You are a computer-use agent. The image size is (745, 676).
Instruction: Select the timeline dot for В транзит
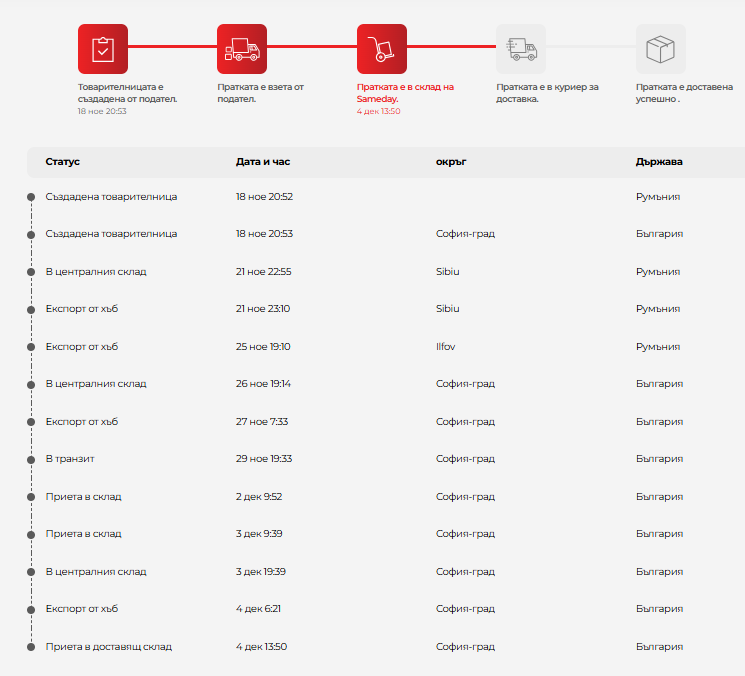coord(31,459)
